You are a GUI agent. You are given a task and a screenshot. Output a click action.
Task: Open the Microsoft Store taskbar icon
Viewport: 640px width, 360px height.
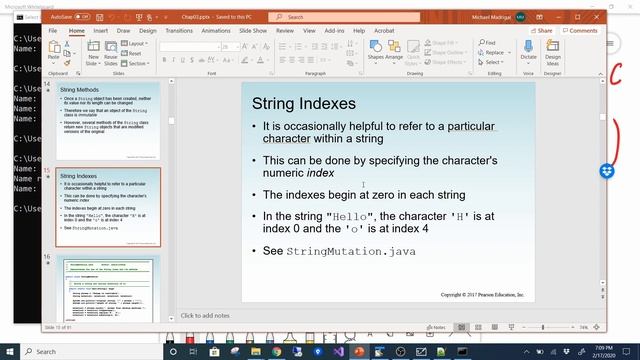coord(214,351)
